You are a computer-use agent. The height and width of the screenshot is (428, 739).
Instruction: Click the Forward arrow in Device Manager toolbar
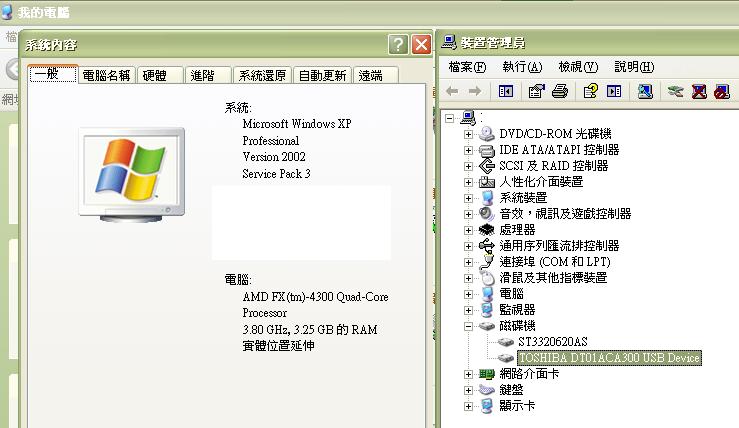[x=475, y=91]
